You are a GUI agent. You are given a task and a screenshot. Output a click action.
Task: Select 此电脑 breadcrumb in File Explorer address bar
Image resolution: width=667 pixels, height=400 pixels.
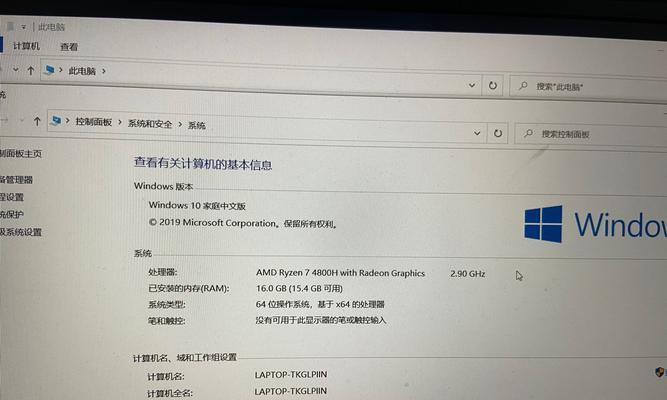point(82,71)
